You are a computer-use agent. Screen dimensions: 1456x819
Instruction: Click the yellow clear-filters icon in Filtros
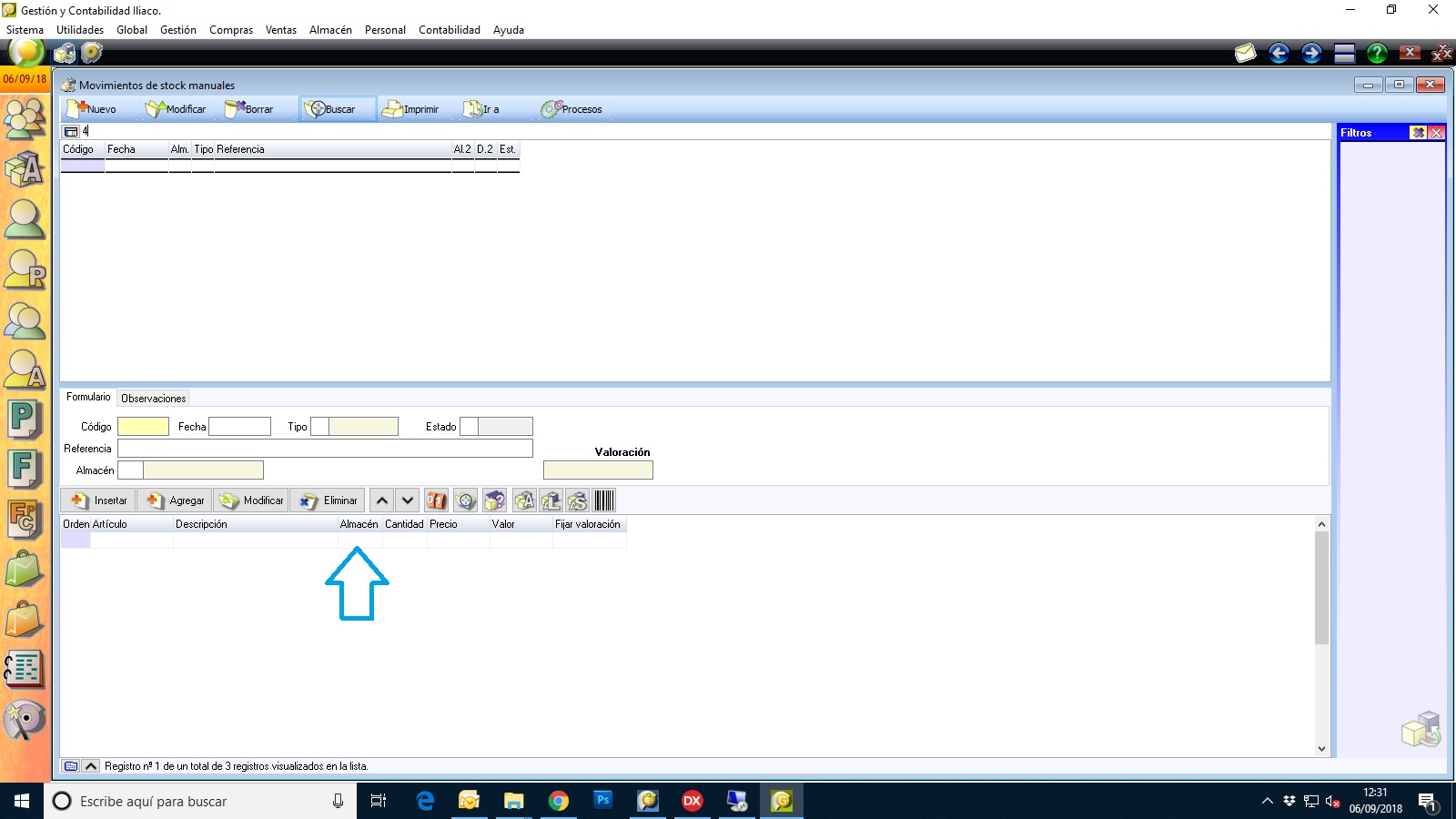(1418, 133)
